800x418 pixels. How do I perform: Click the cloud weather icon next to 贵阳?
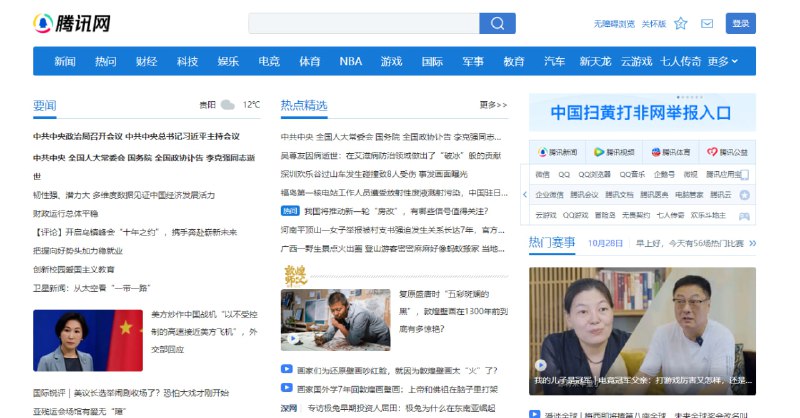228,105
